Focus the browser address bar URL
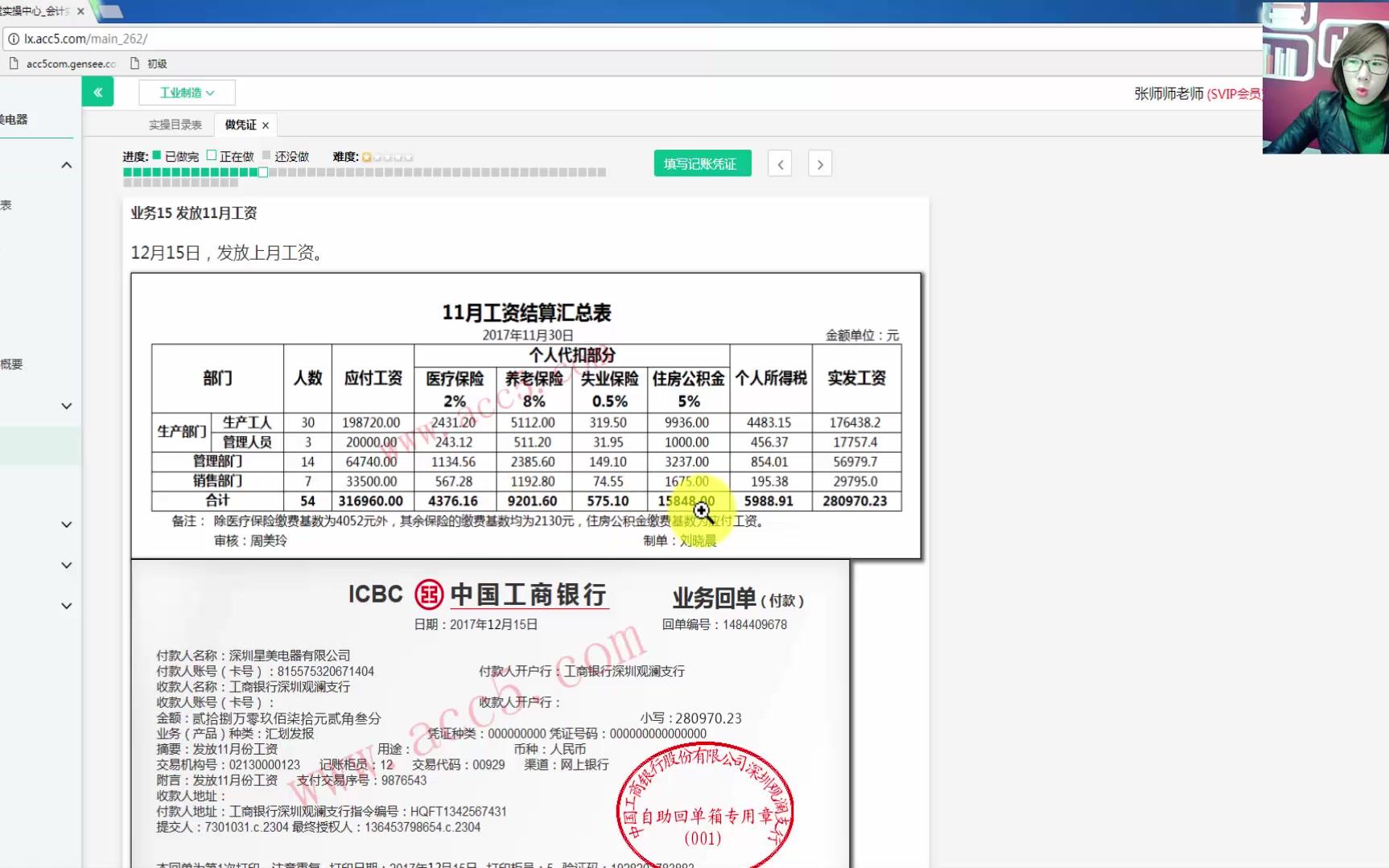 [86, 39]
